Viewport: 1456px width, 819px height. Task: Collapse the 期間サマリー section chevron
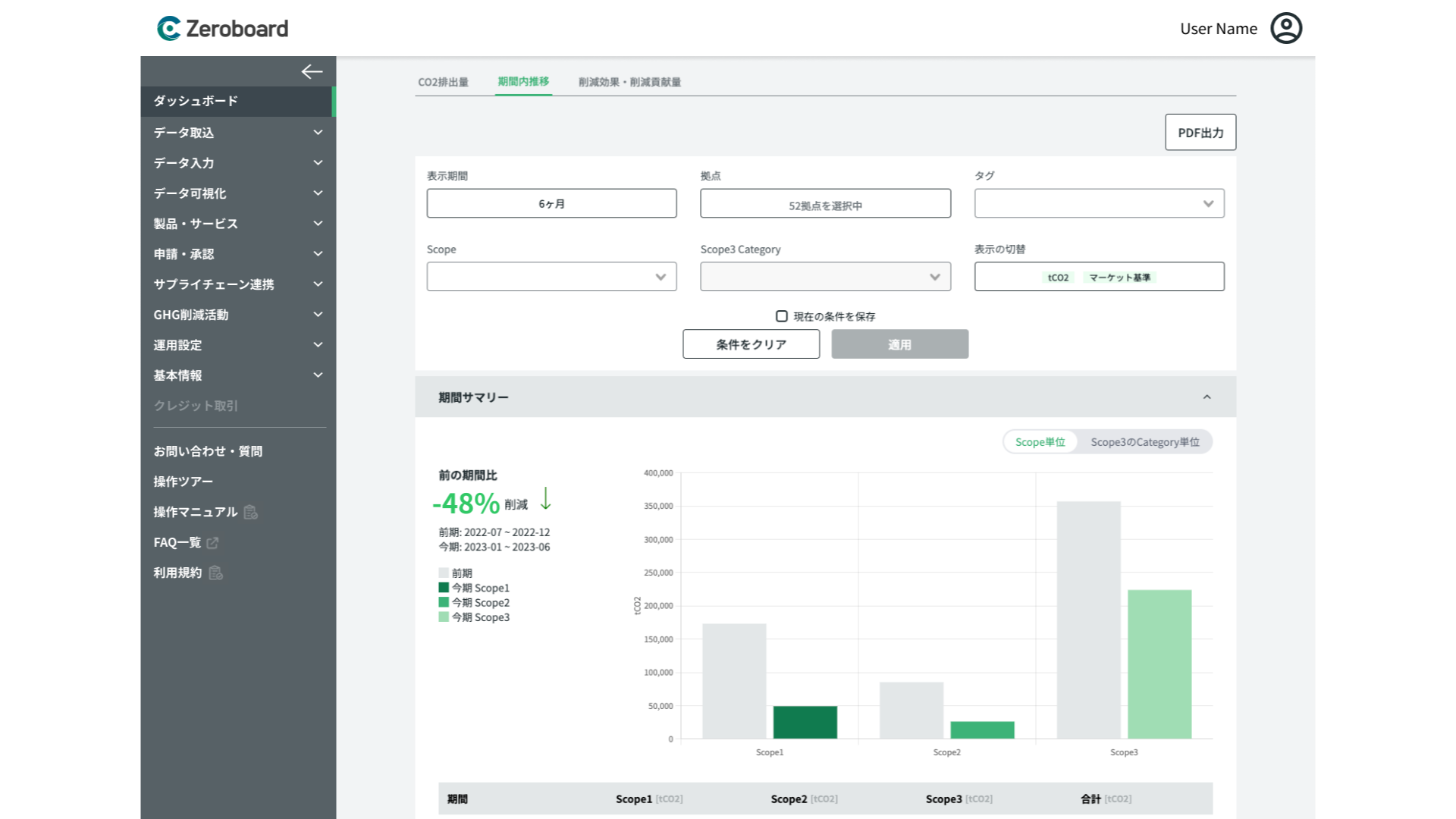[1207, 397]
